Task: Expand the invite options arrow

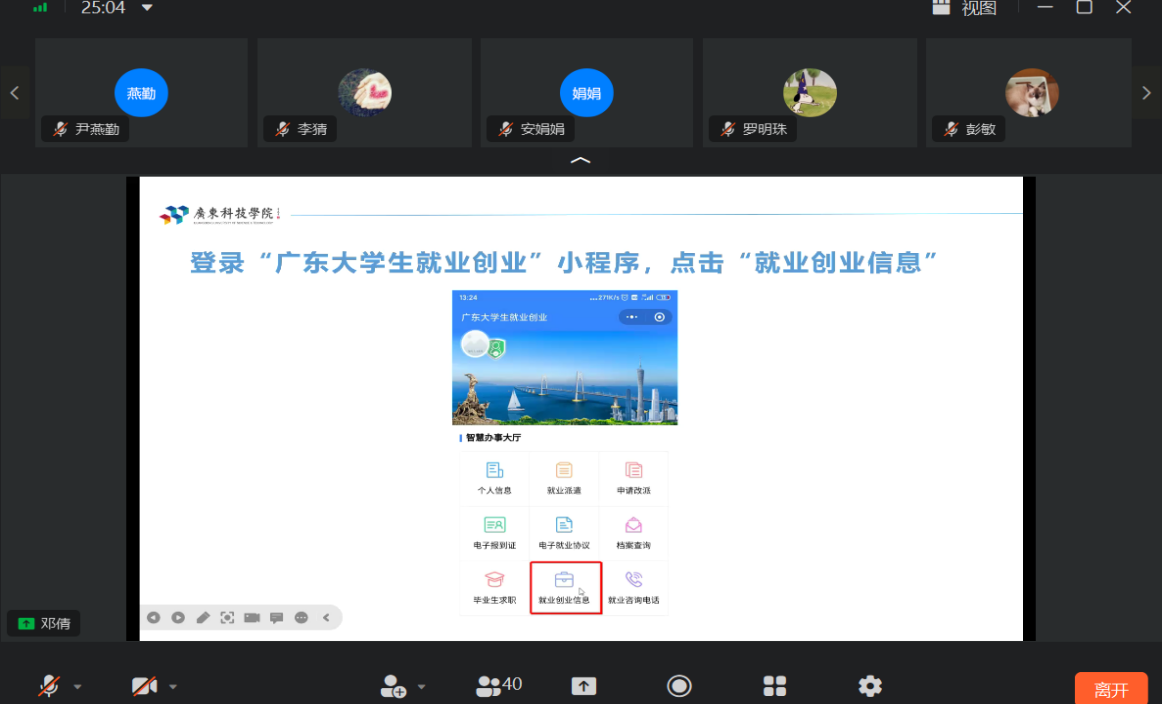Action: click(x=422, y=687)
